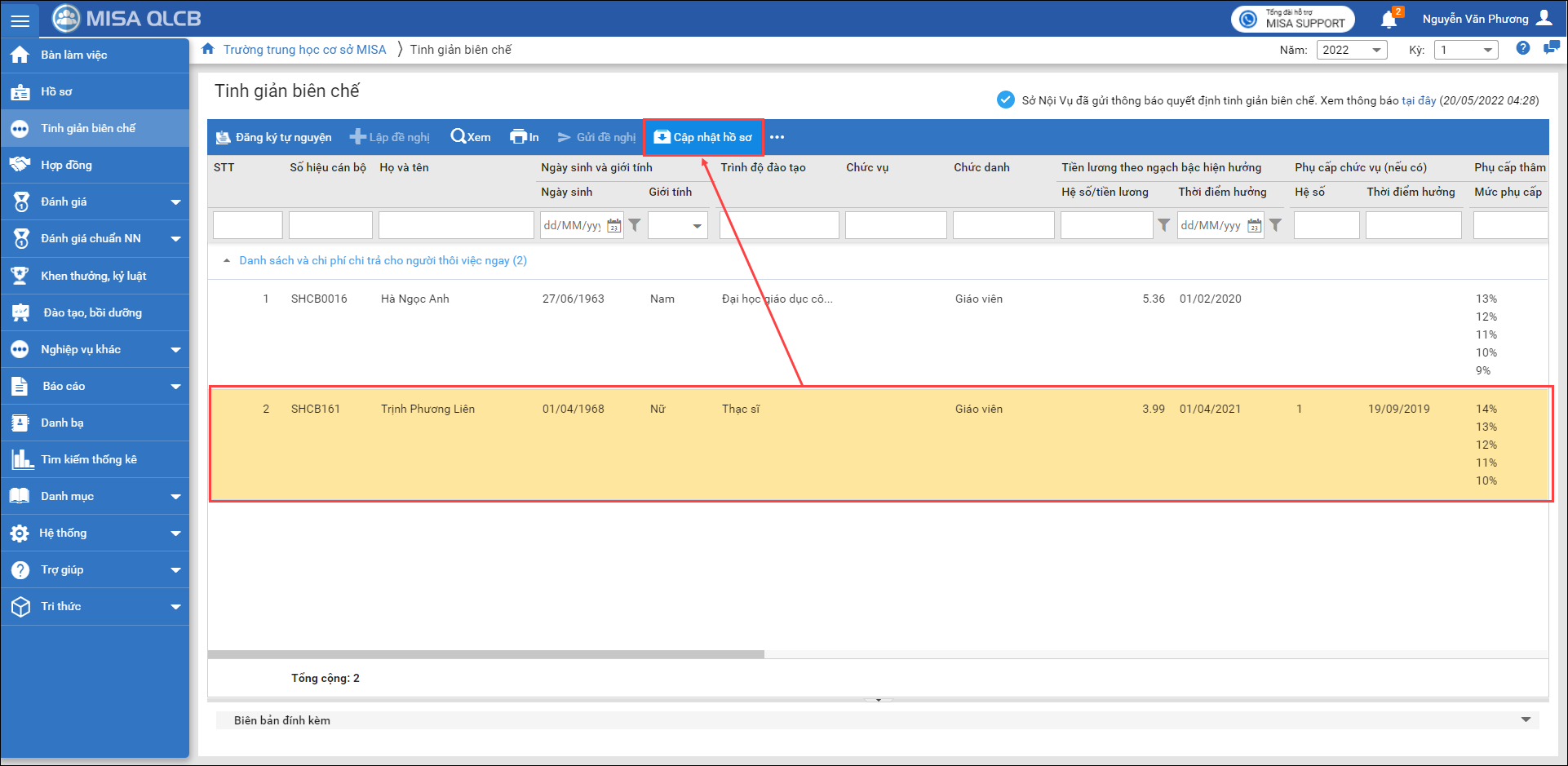Open the more options ellipsis in toolbar
Image resolution: width=1568 pixels, height=766 pixels.
[x=777, y=137]
